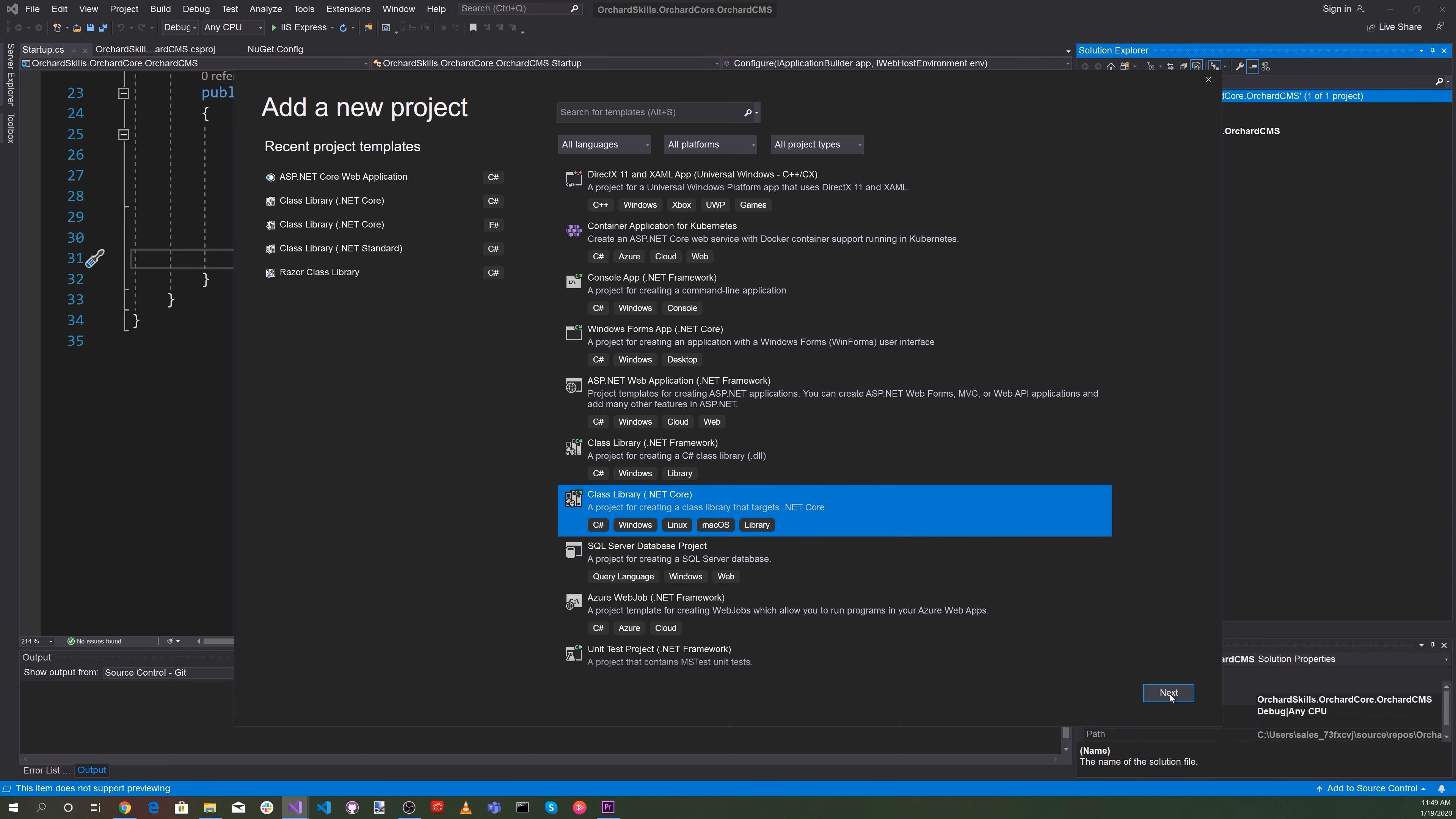Image resolution: width=1456 pixels, height=819 pixels.
Task: Select recent Class Library (.NET Standard) template
Action: click(384, 249)
